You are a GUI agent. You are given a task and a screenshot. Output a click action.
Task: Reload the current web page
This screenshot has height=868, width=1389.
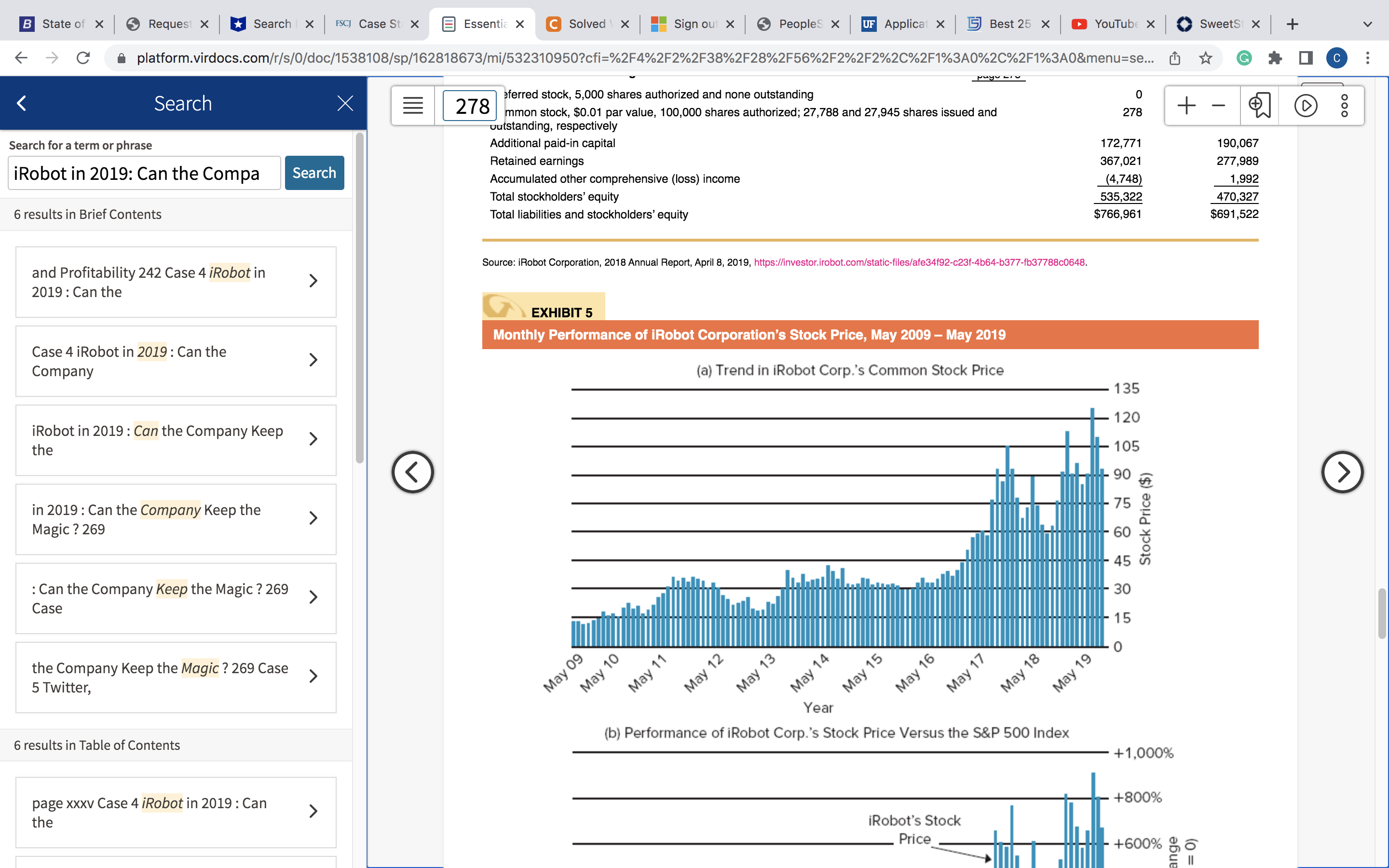pos(83,58)
